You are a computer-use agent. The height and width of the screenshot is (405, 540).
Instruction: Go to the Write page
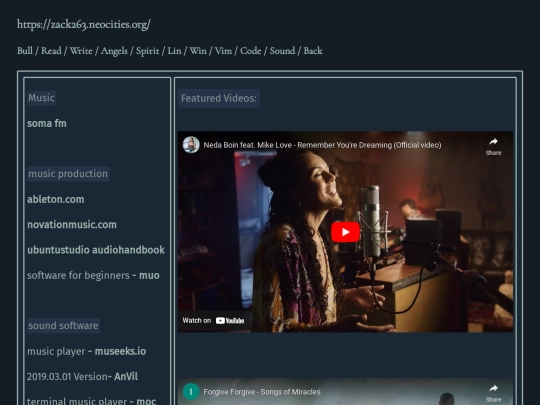81,51
